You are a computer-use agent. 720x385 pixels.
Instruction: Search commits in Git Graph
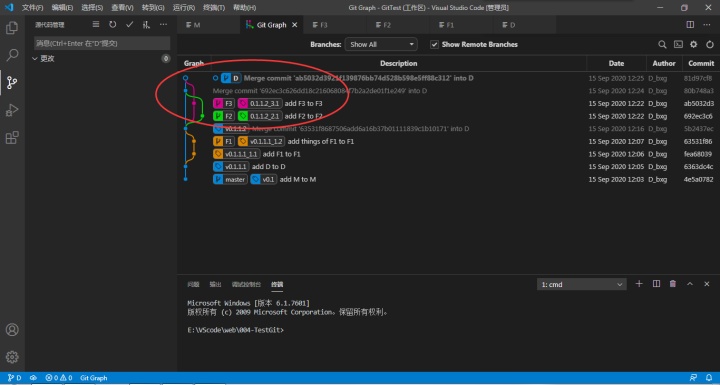point(662,45)
